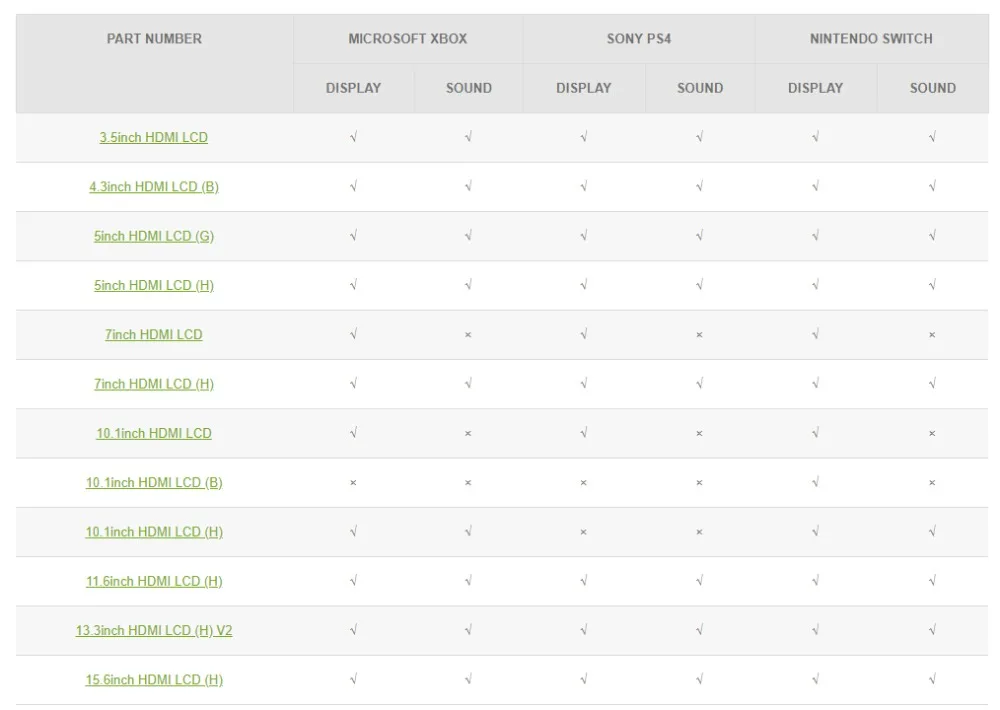
Task: Click the DISPLAY subheader under Microsoft Xbox
Action: (x=353, y=88)
